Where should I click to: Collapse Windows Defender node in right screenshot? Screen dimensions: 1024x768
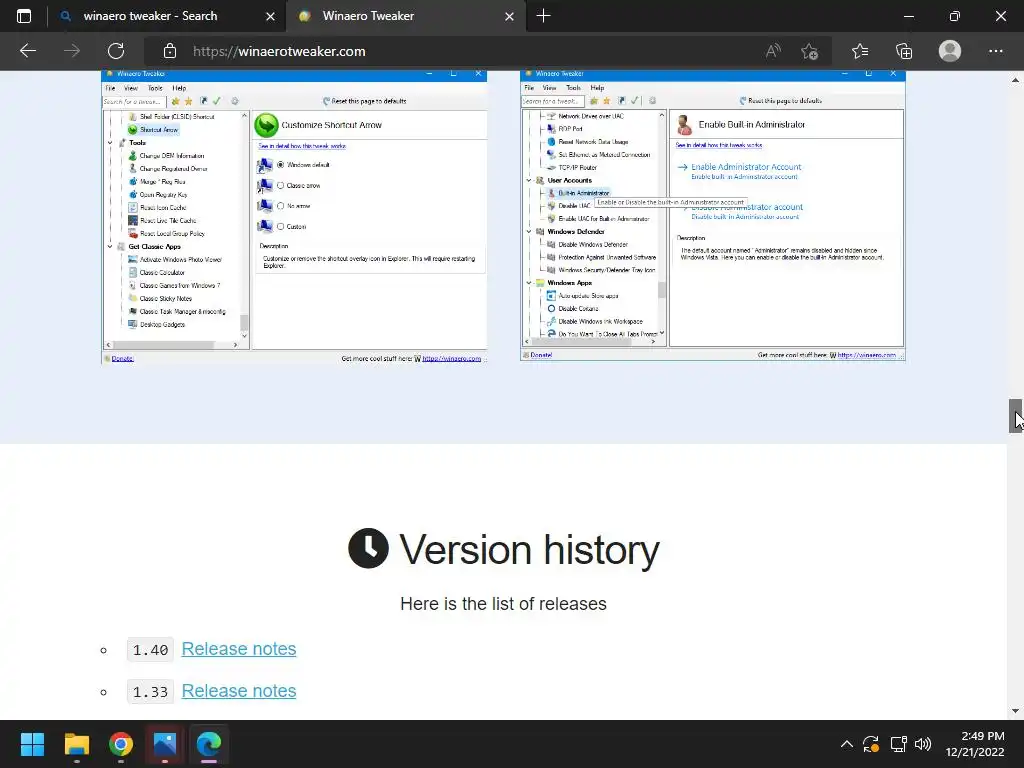(x=528, y=231)
